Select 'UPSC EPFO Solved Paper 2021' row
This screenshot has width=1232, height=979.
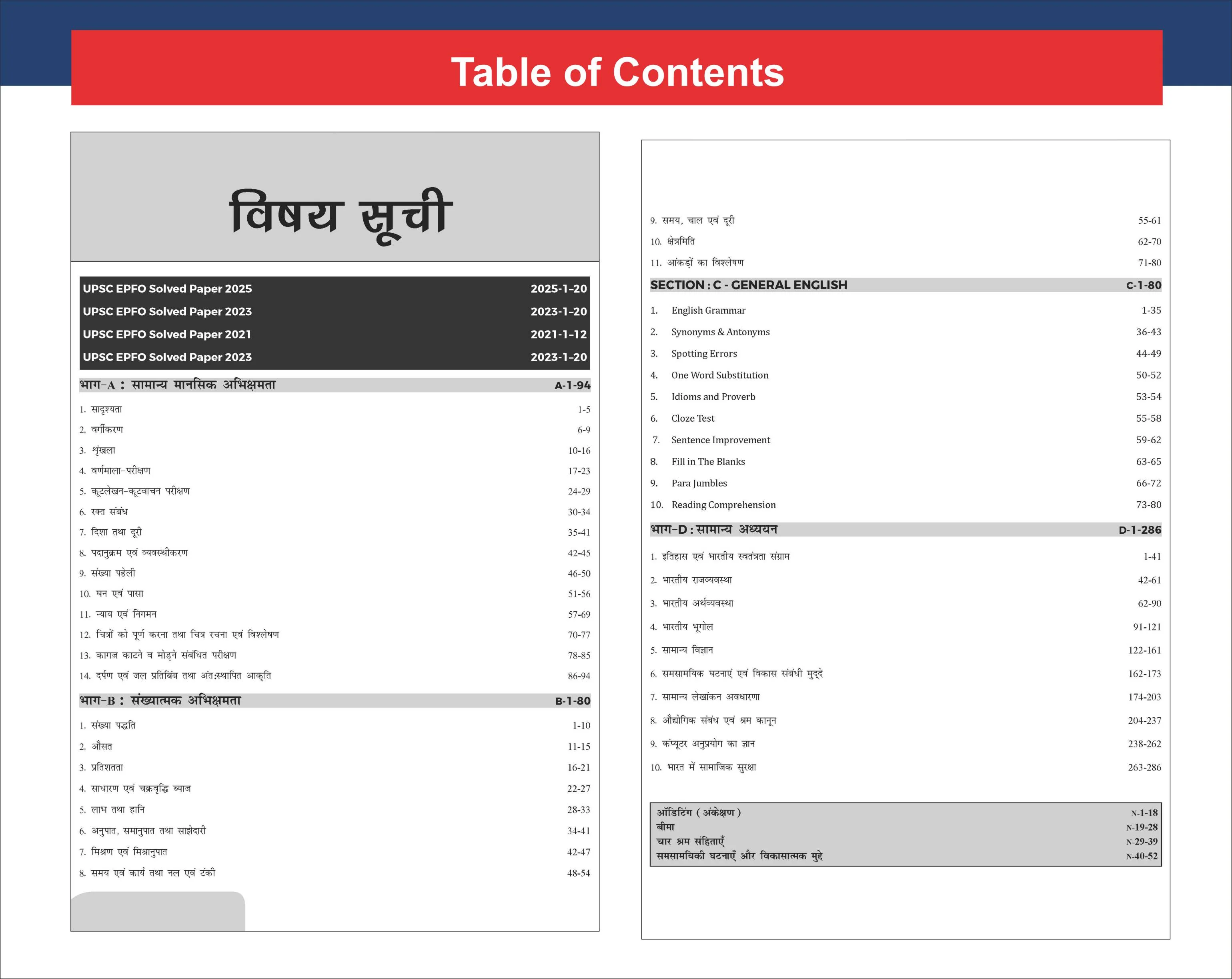click(x=335, y=334)
